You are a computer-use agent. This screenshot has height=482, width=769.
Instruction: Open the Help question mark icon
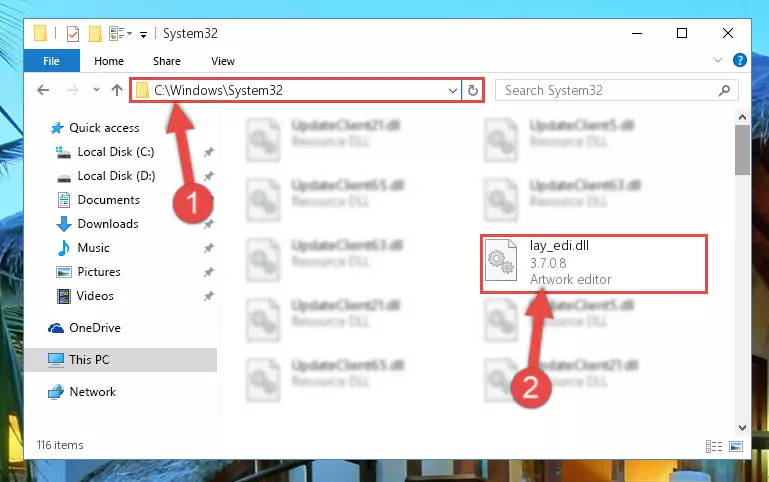[x=740, y=60]
